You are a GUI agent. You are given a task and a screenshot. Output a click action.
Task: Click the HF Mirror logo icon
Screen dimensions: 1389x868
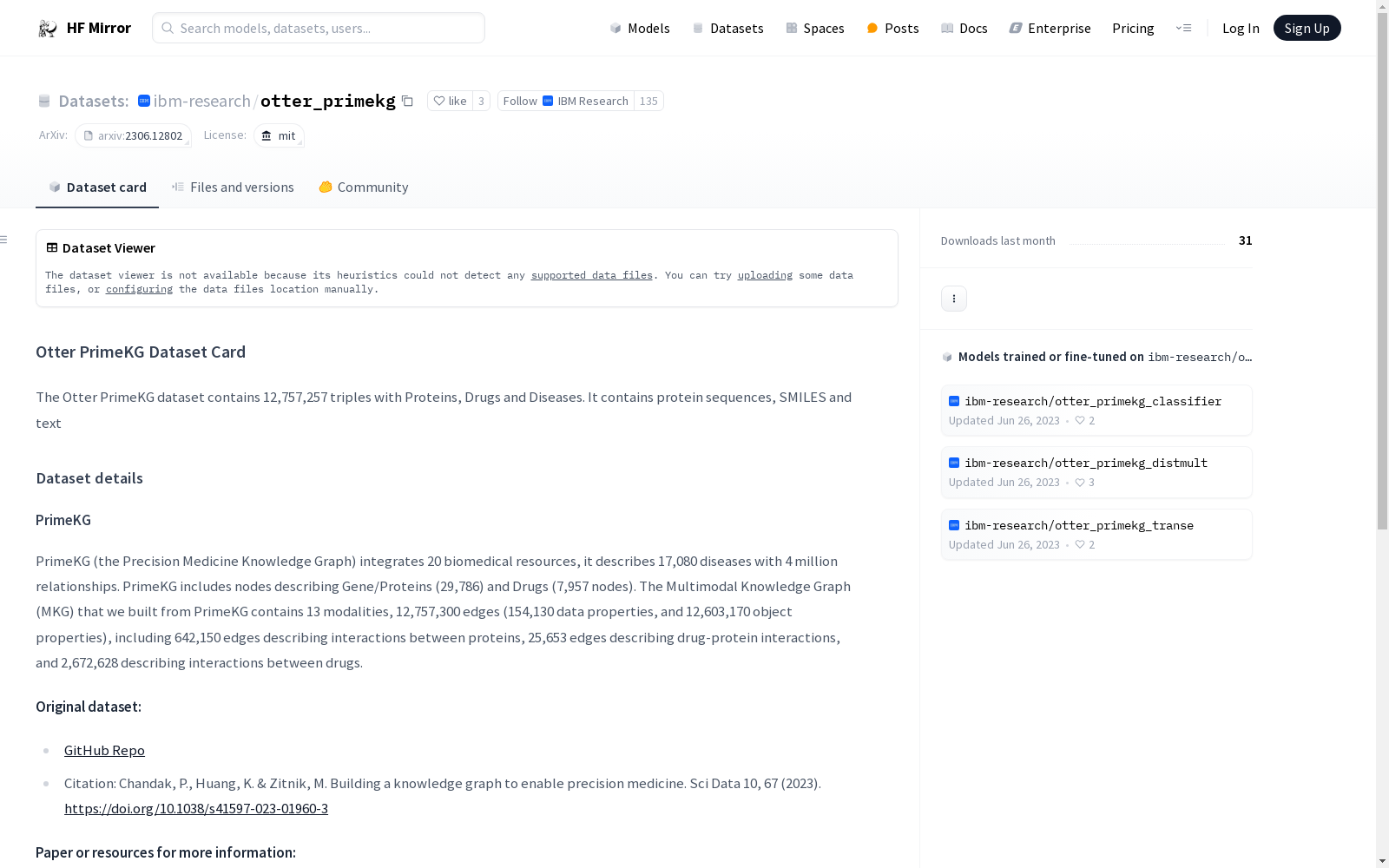(48, 29)
